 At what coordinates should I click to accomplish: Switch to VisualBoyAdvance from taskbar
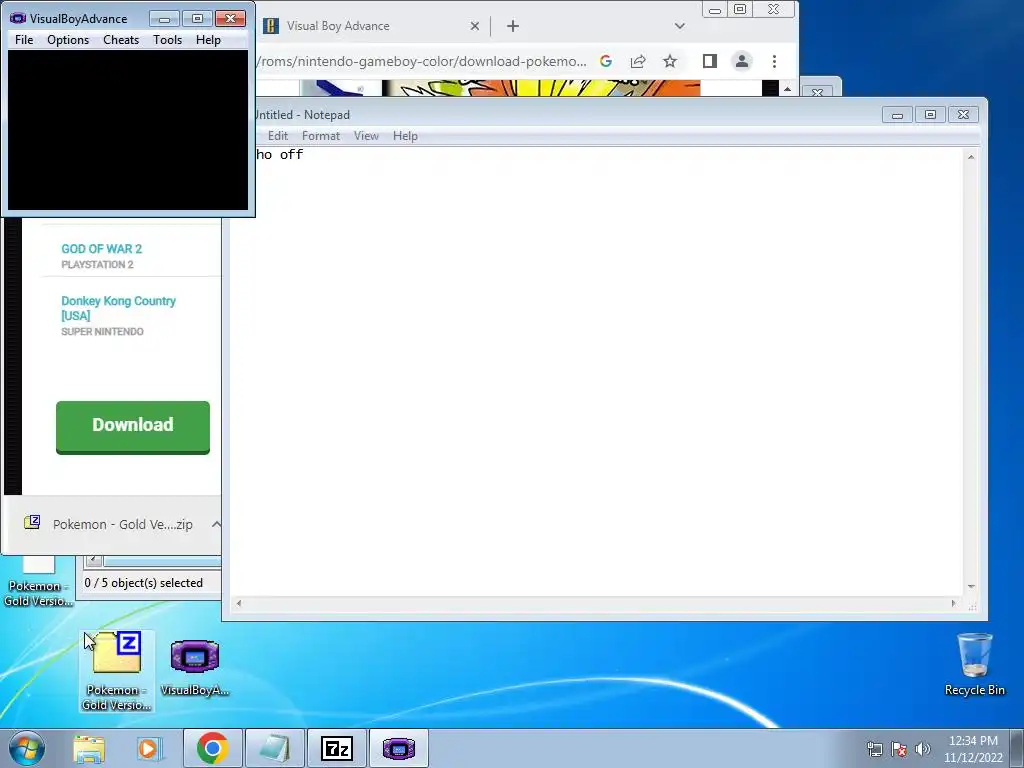pyautogui.click(x=399, y=748)
